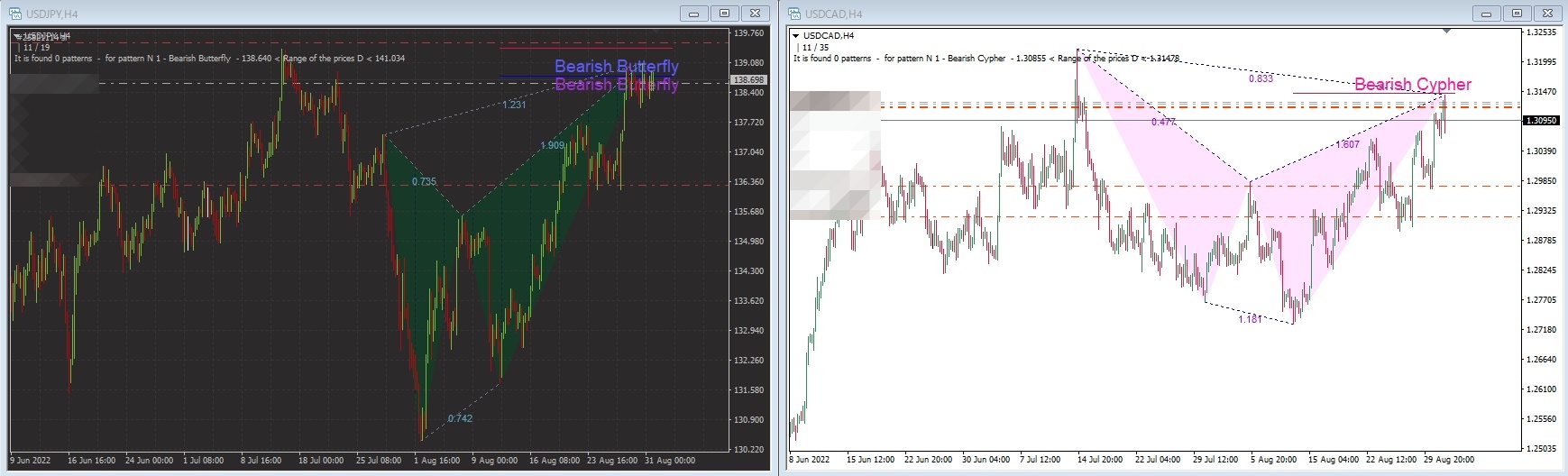The image size is (1568, 476).
Task: Select the pink Bearish Cypher label
Action: [x=1412, y=84]
